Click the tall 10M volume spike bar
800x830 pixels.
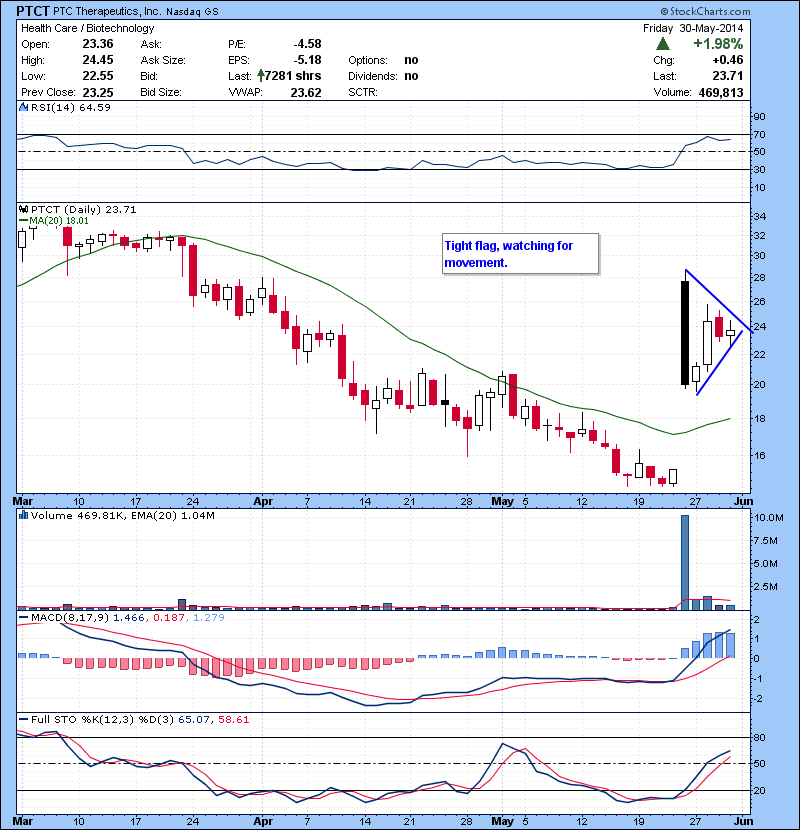click(685, 562)
